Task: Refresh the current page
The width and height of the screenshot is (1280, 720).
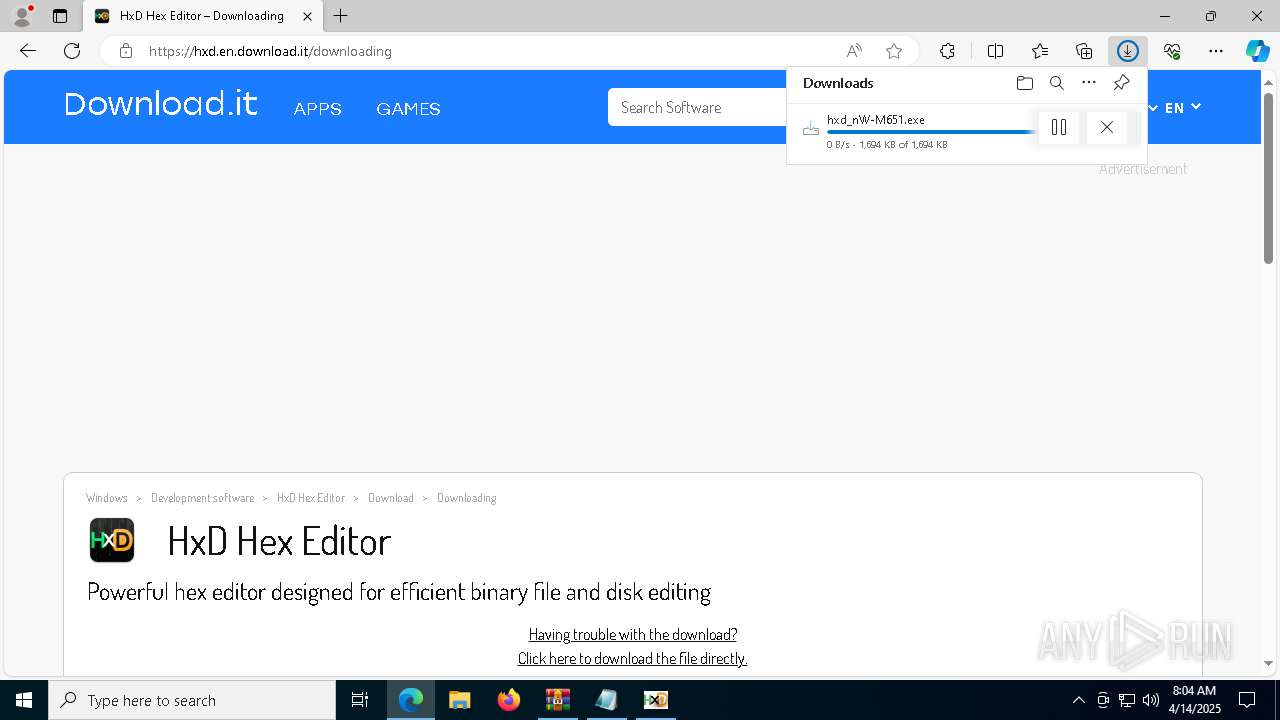Action: [72, 51]
